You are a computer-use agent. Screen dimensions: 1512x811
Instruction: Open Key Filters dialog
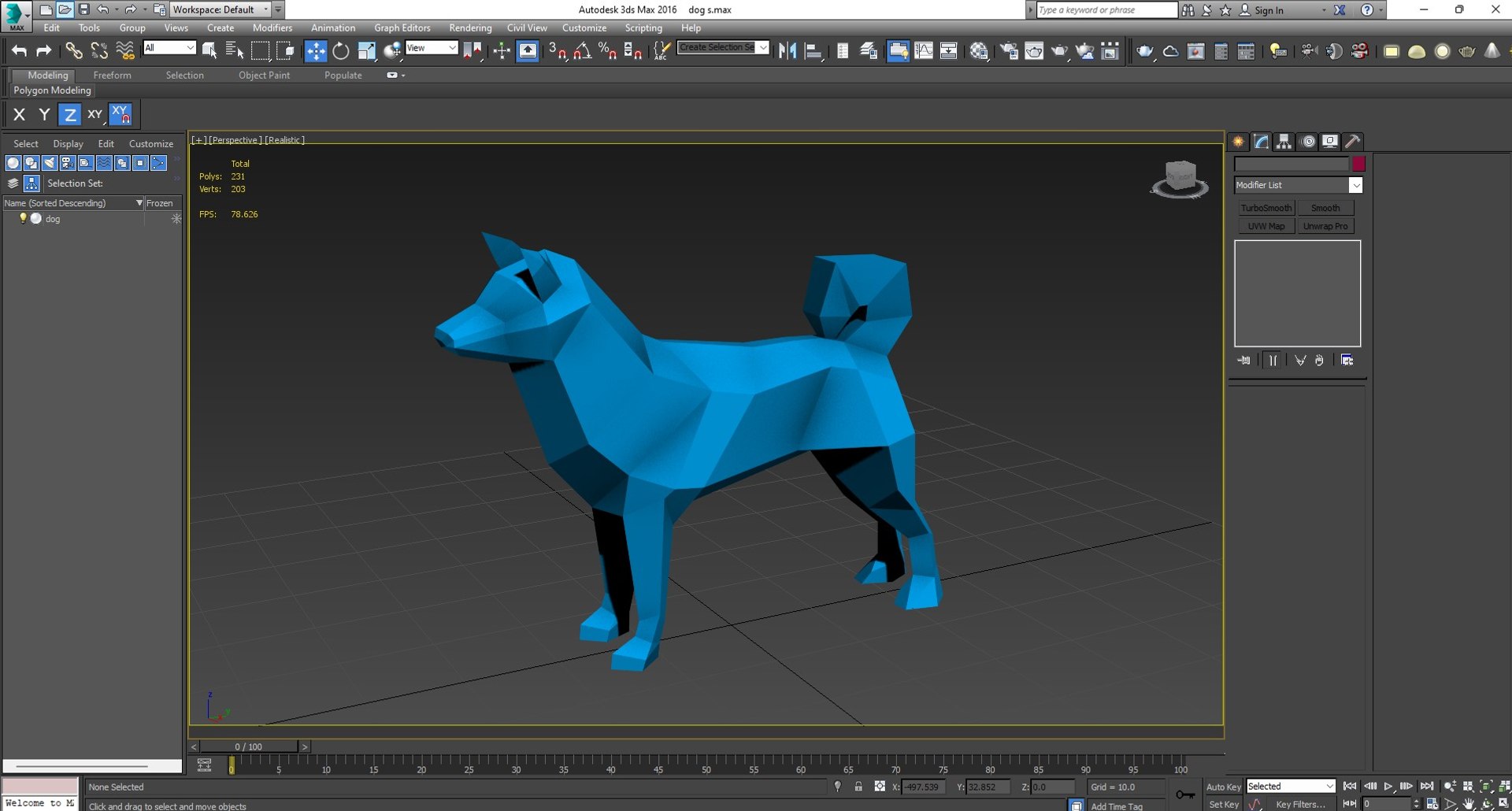coord(1300,804)
